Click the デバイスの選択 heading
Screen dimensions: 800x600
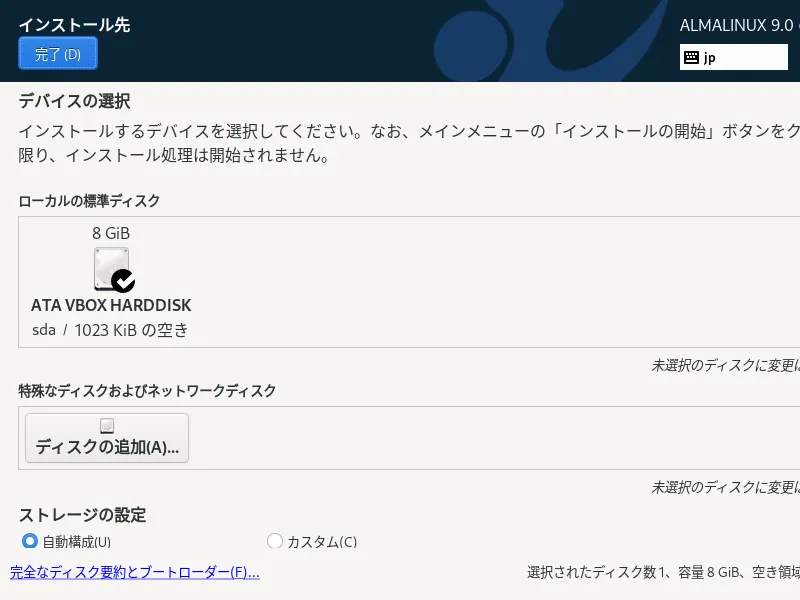(74, 101)
